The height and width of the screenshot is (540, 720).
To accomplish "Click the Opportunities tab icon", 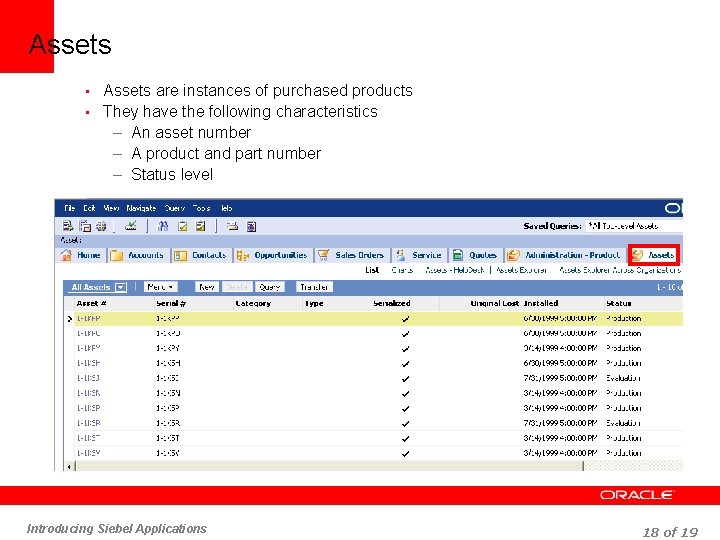I will tap(243, 255).
